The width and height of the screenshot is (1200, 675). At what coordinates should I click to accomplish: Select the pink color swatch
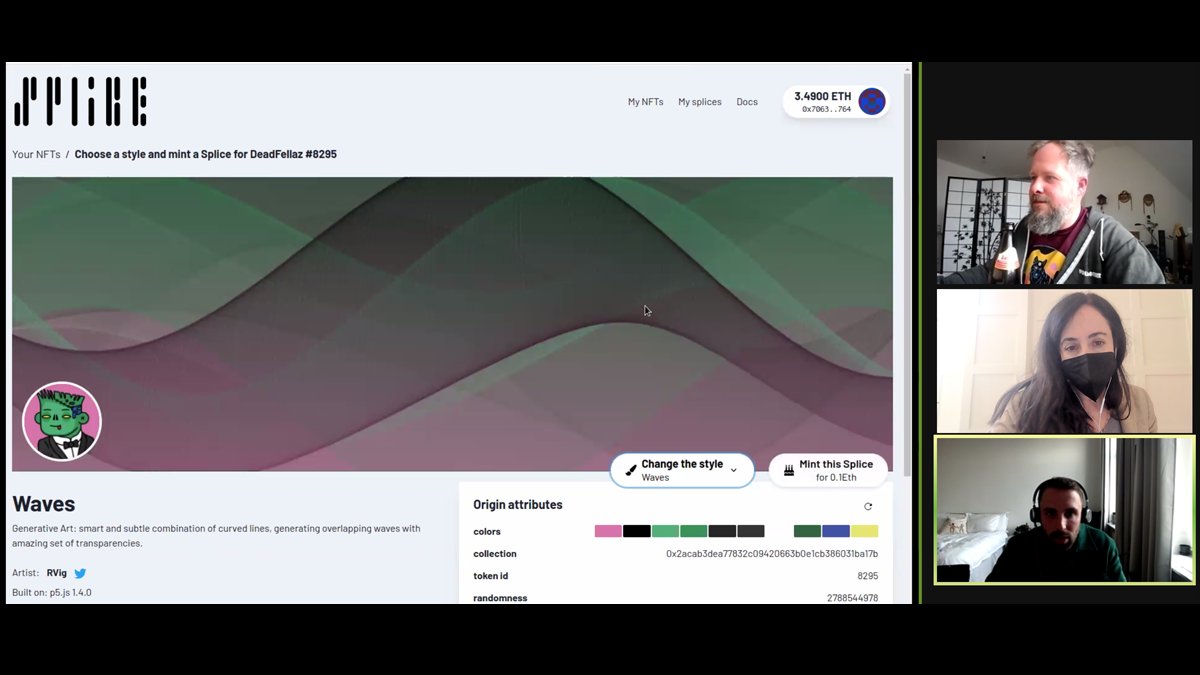pos(608,531)
